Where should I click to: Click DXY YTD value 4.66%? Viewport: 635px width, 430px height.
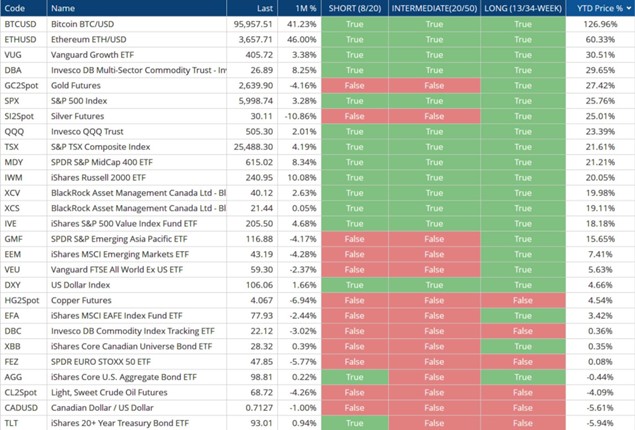coord(600,286)
